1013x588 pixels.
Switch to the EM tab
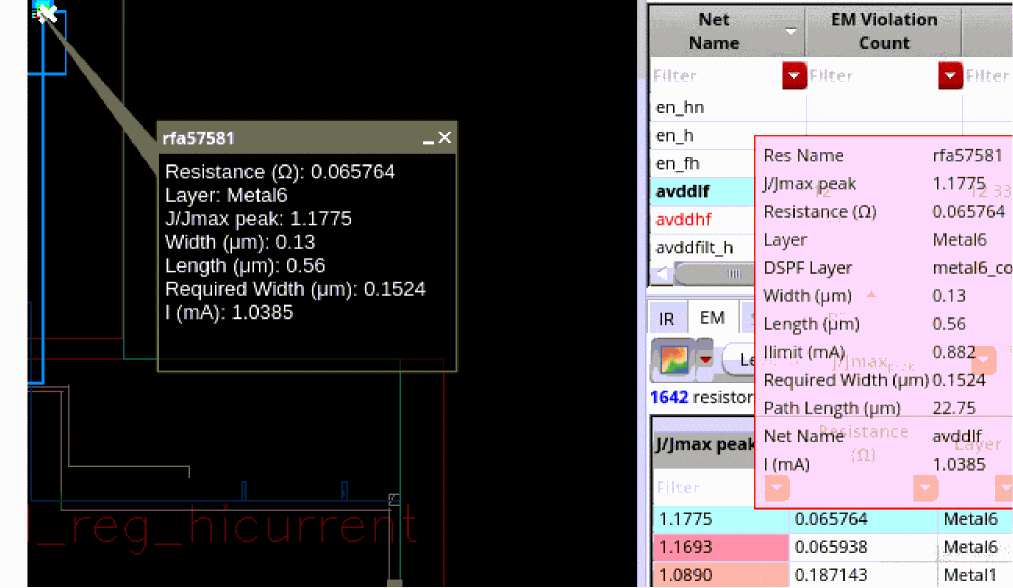(x=711, y=318)
